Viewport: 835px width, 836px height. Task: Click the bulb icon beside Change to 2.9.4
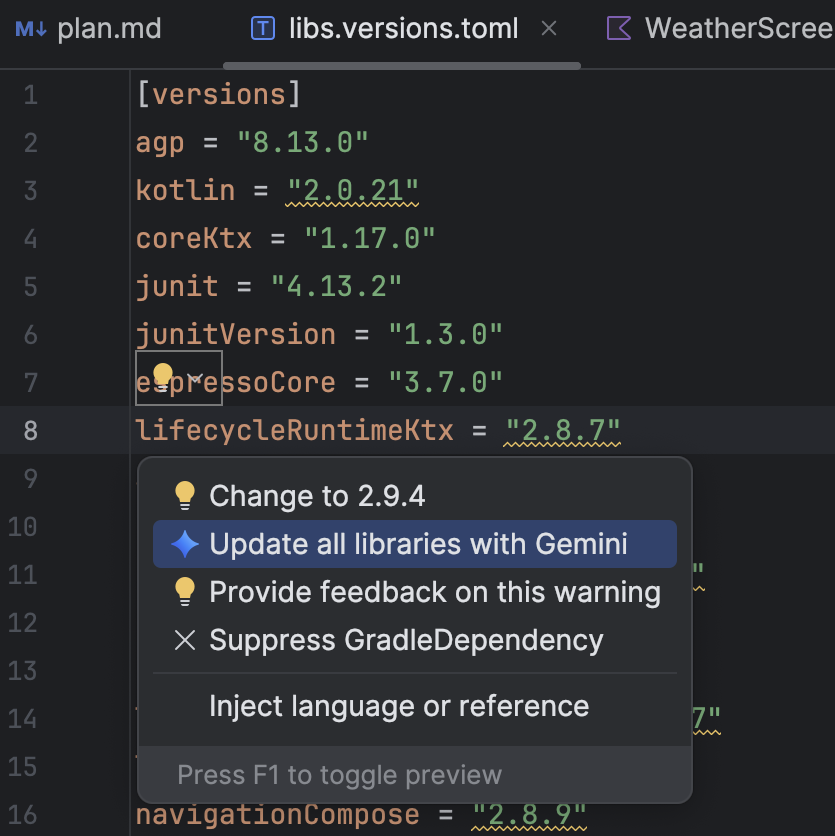point(184,495)
